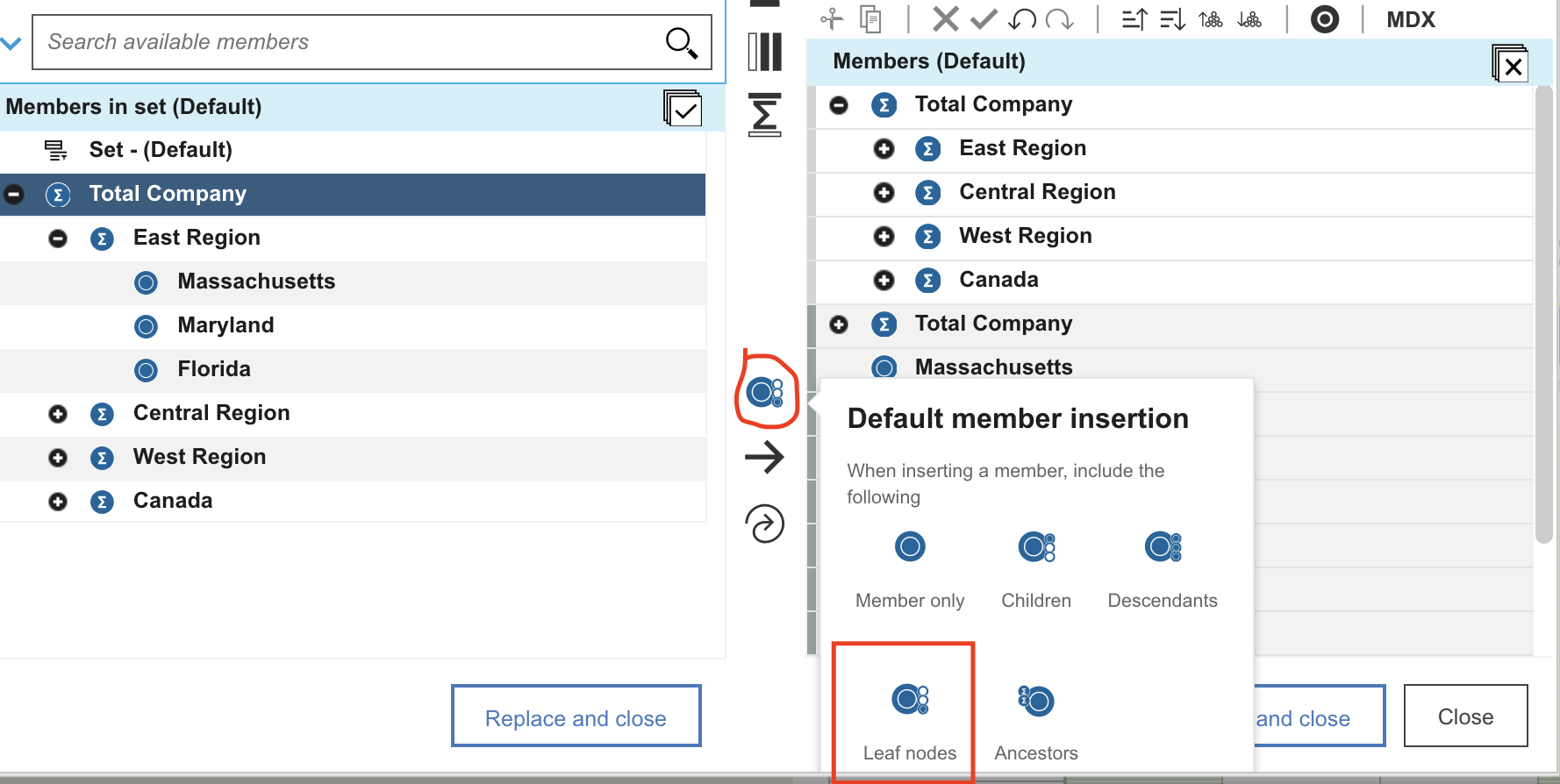Click the summation sigma icon in middle strip

764,115
